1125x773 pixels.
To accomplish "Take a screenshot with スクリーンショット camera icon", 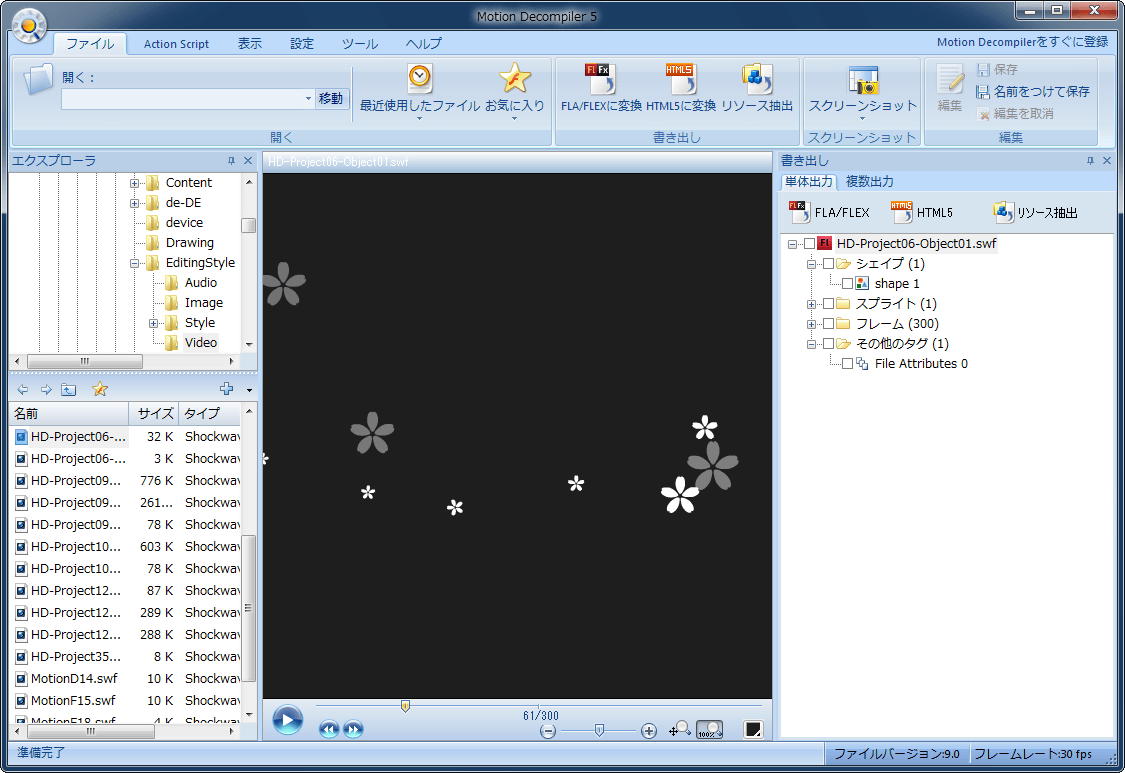I will (862, 80).
